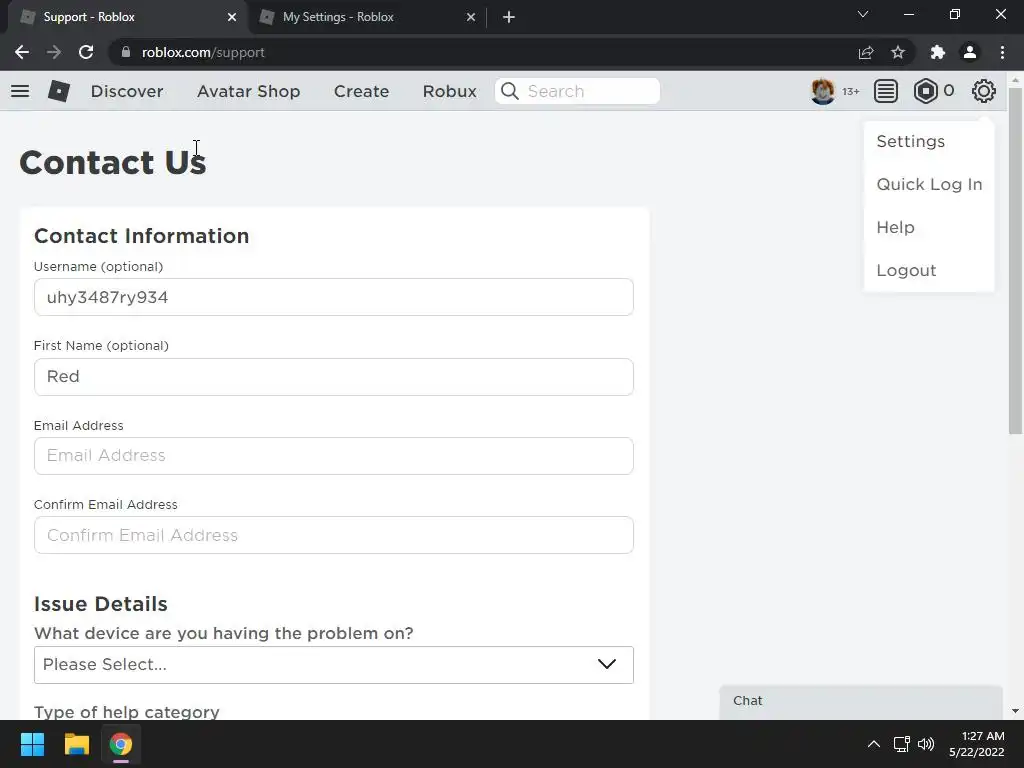Open the Chrome extensions puzzle icon

pos(938,52)
